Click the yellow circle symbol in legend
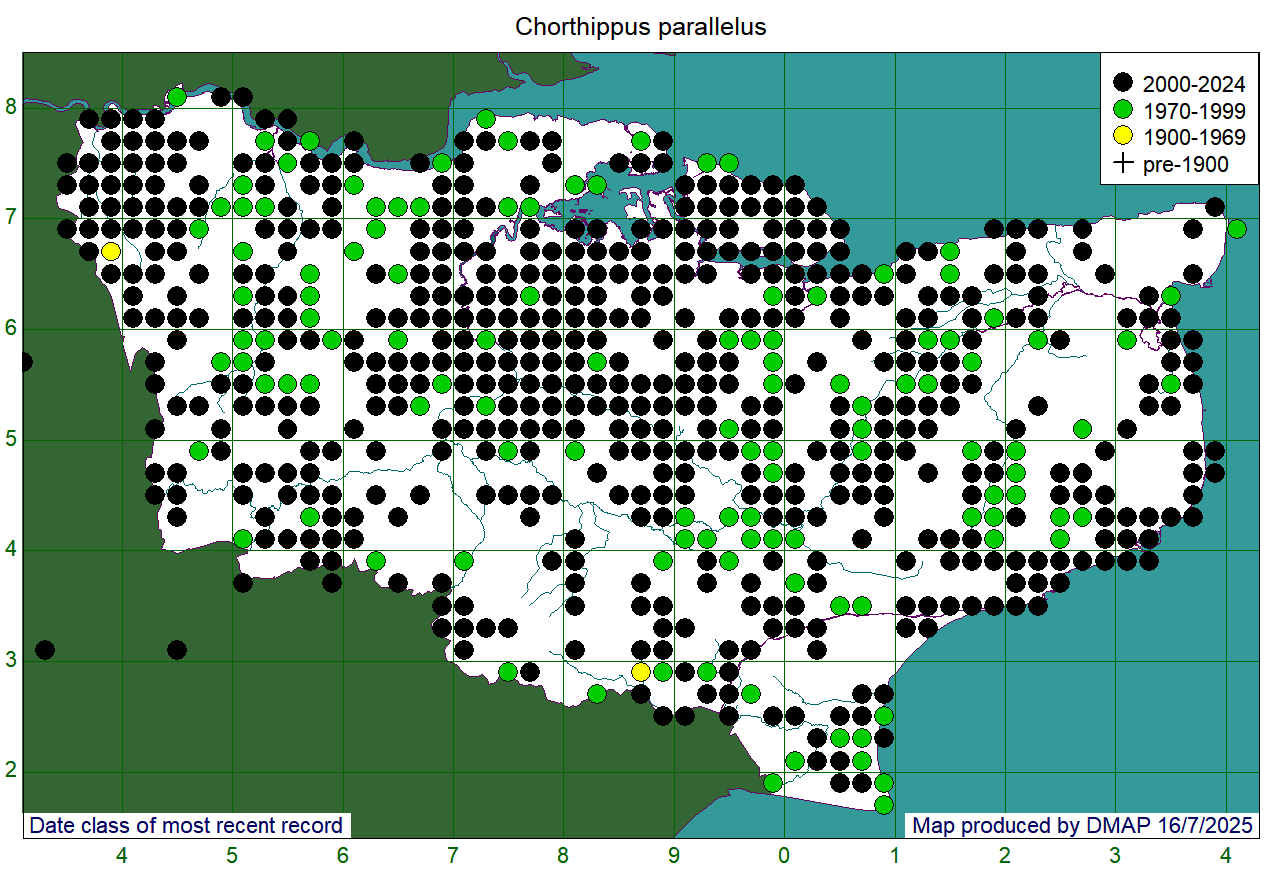Viewport: 1283px width, 872px height. (1123, 137)
